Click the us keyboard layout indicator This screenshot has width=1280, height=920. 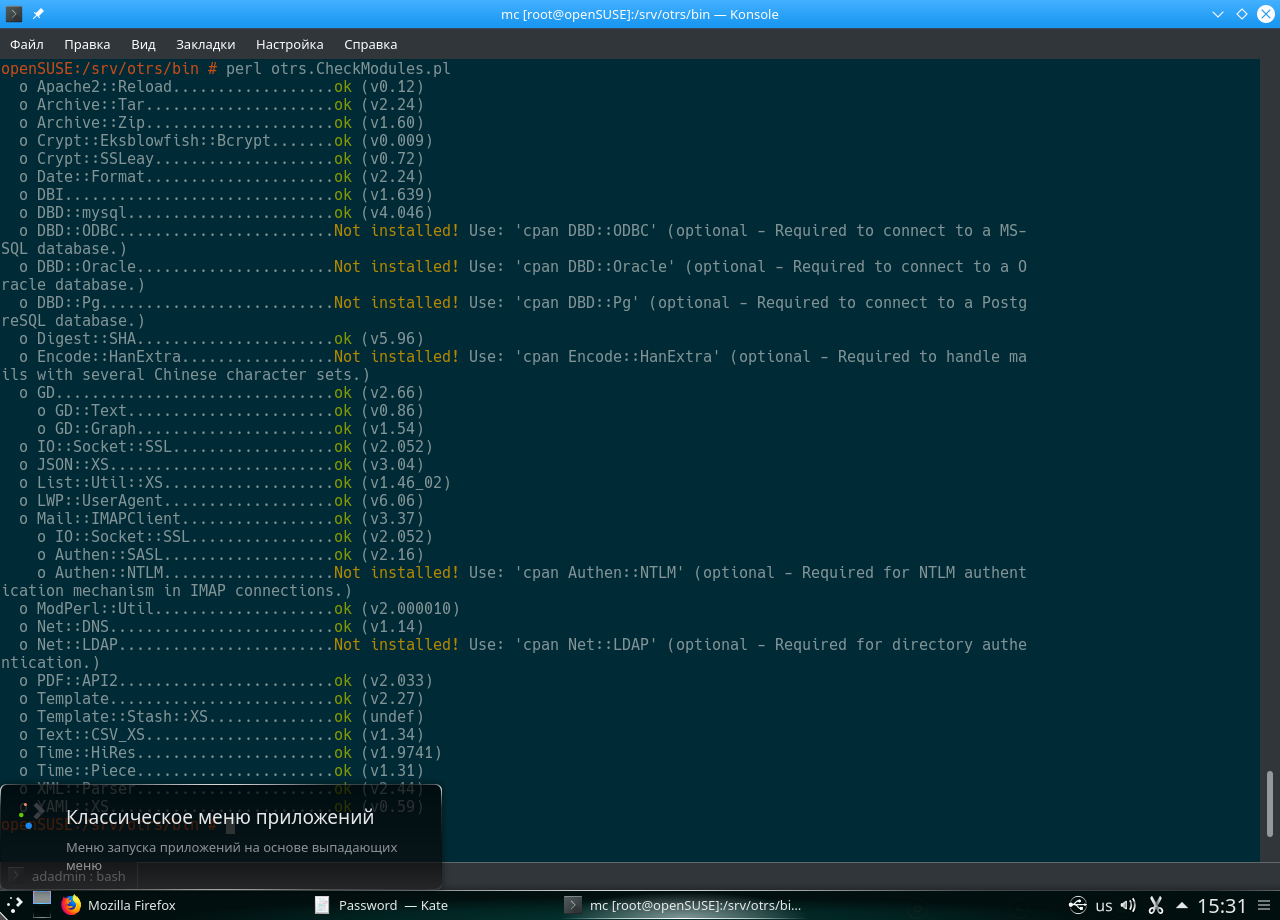click(x=1104, y=906)
